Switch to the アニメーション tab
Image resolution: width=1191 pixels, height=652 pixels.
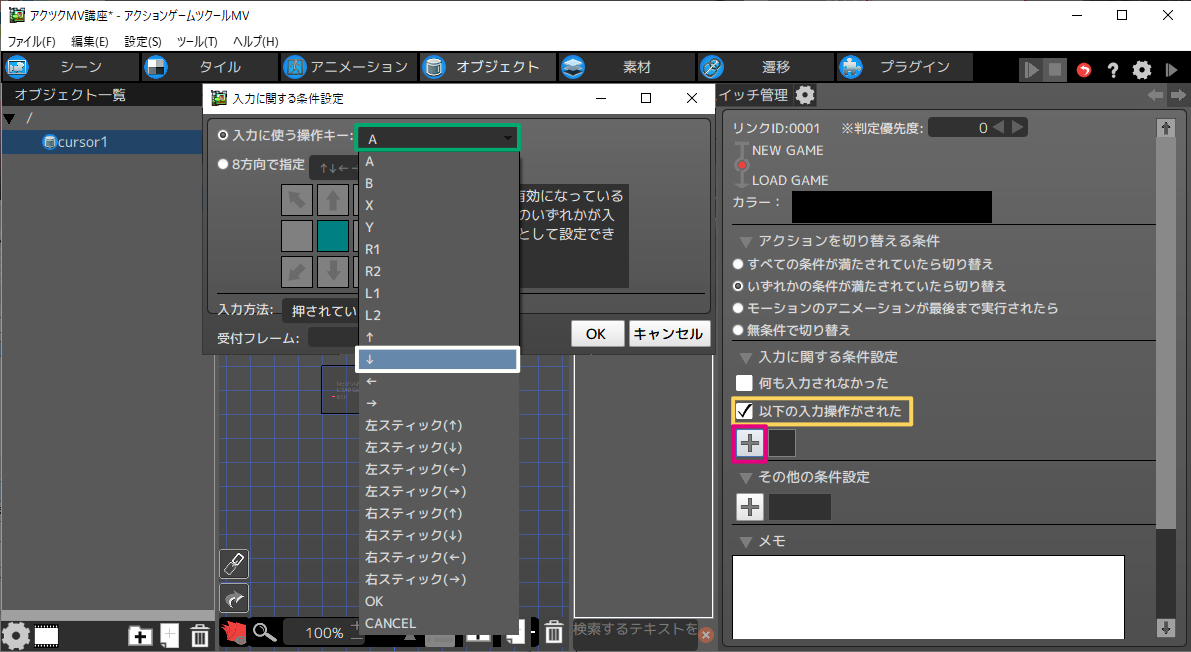click(346, 67)
